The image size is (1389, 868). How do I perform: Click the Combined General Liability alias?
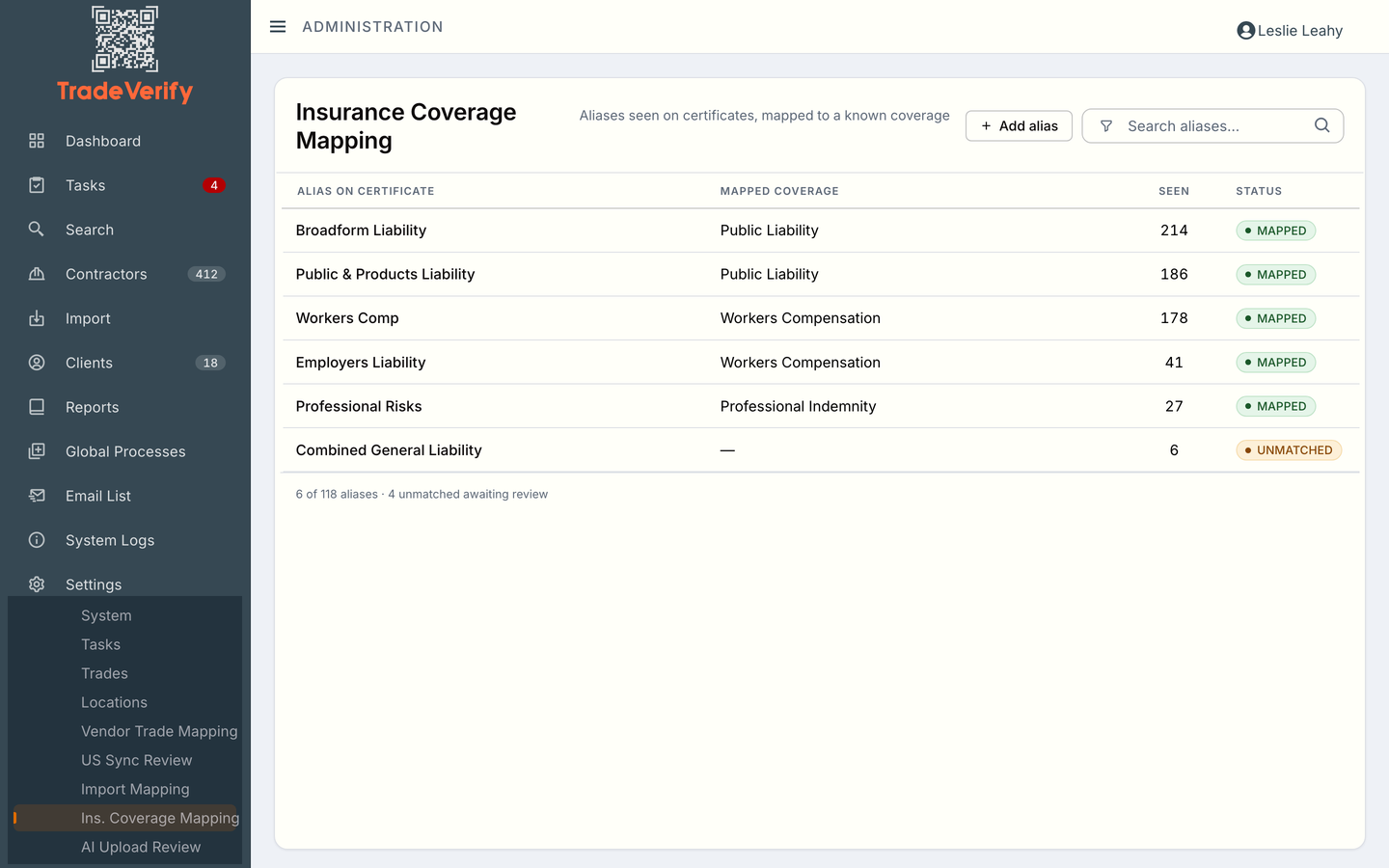pos(389,450)
